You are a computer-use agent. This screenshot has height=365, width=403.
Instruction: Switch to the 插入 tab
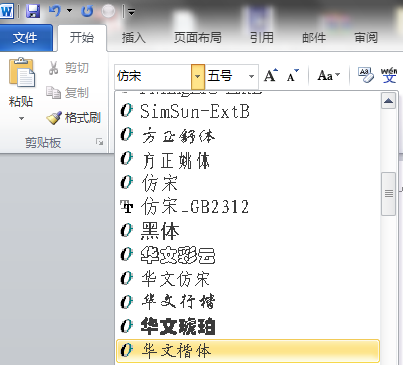coord(133,38)
